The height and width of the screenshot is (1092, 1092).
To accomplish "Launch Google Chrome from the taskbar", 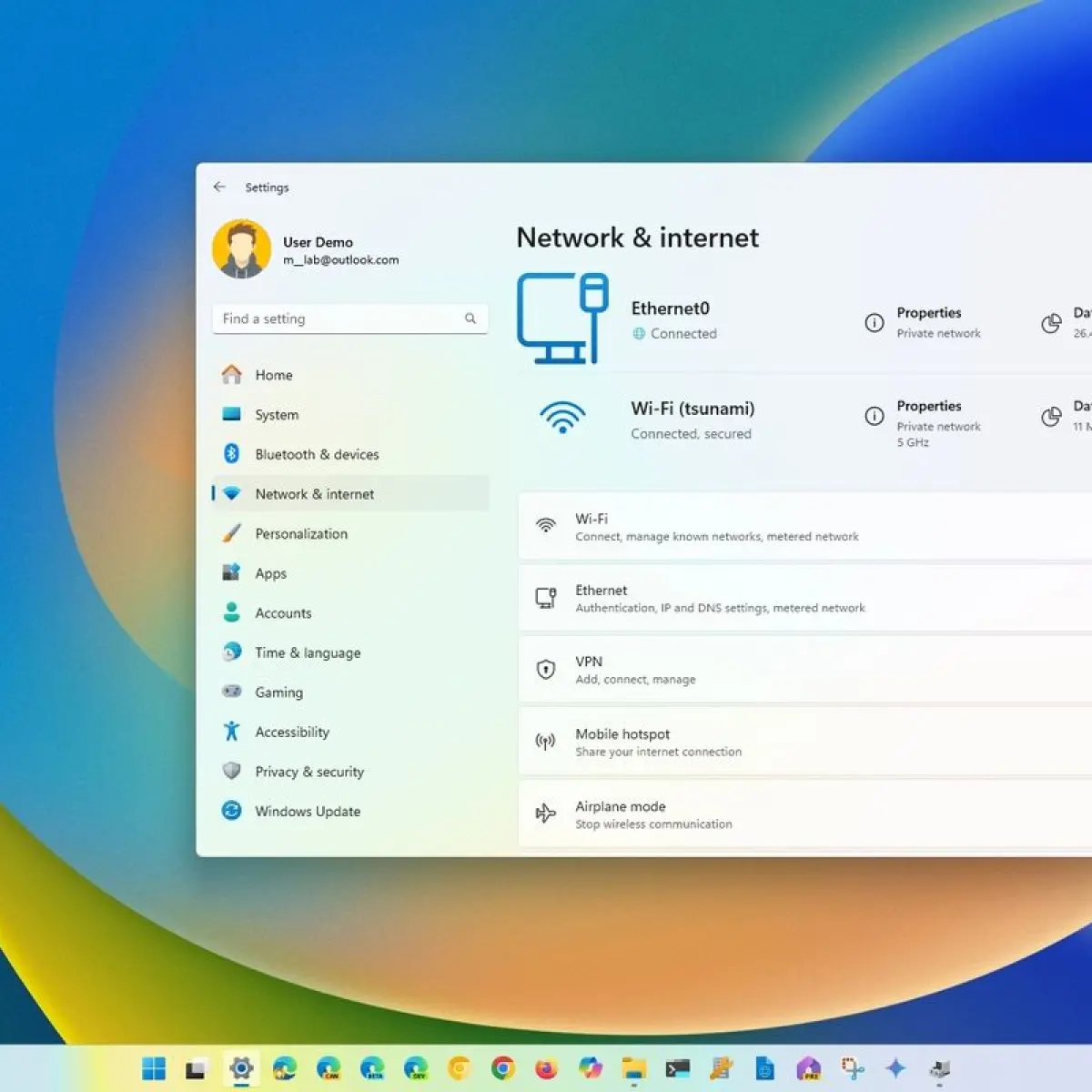I will (x=503, y=1068).
